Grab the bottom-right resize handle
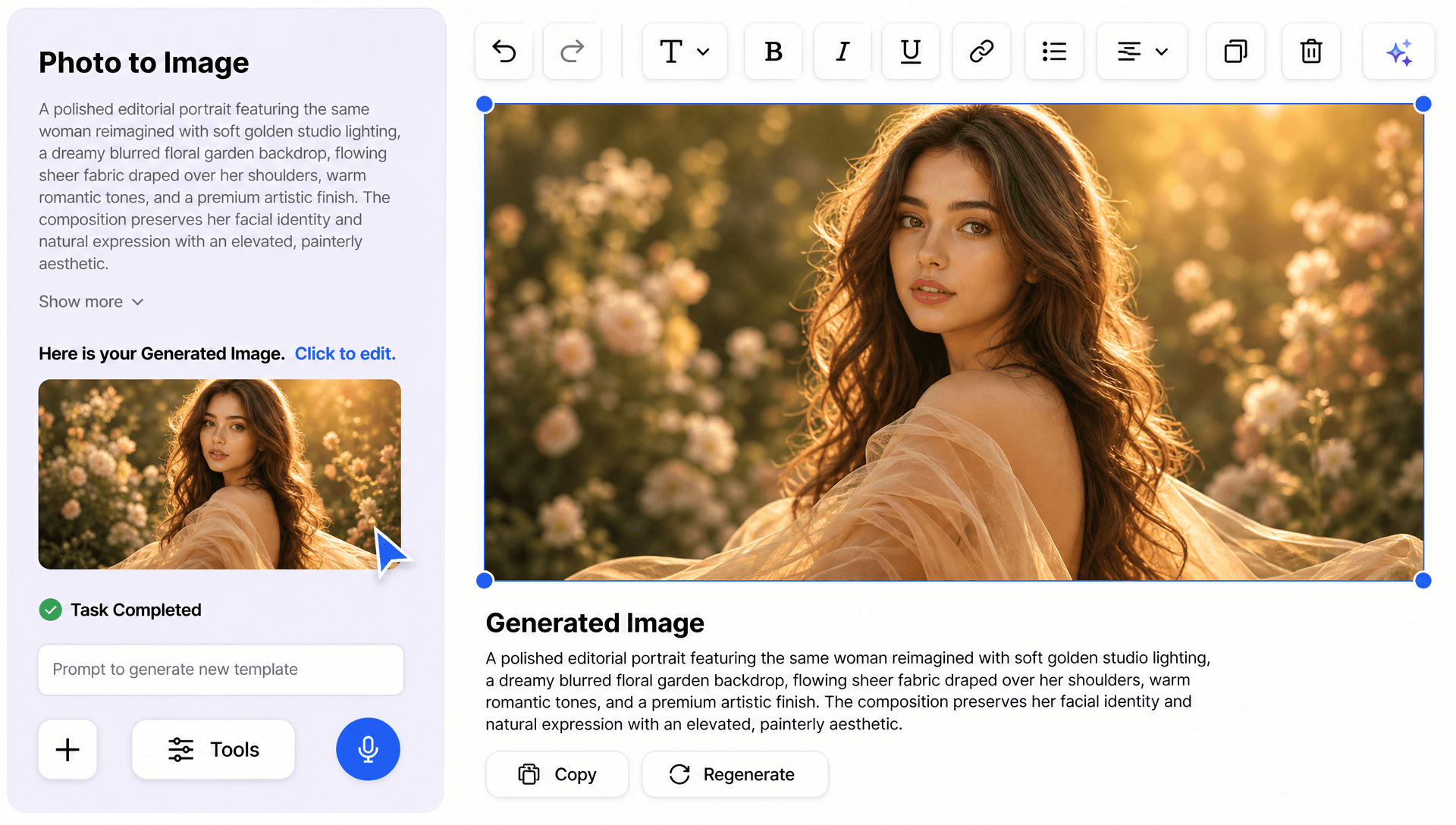1456x825 pixels. (1423, 581)
